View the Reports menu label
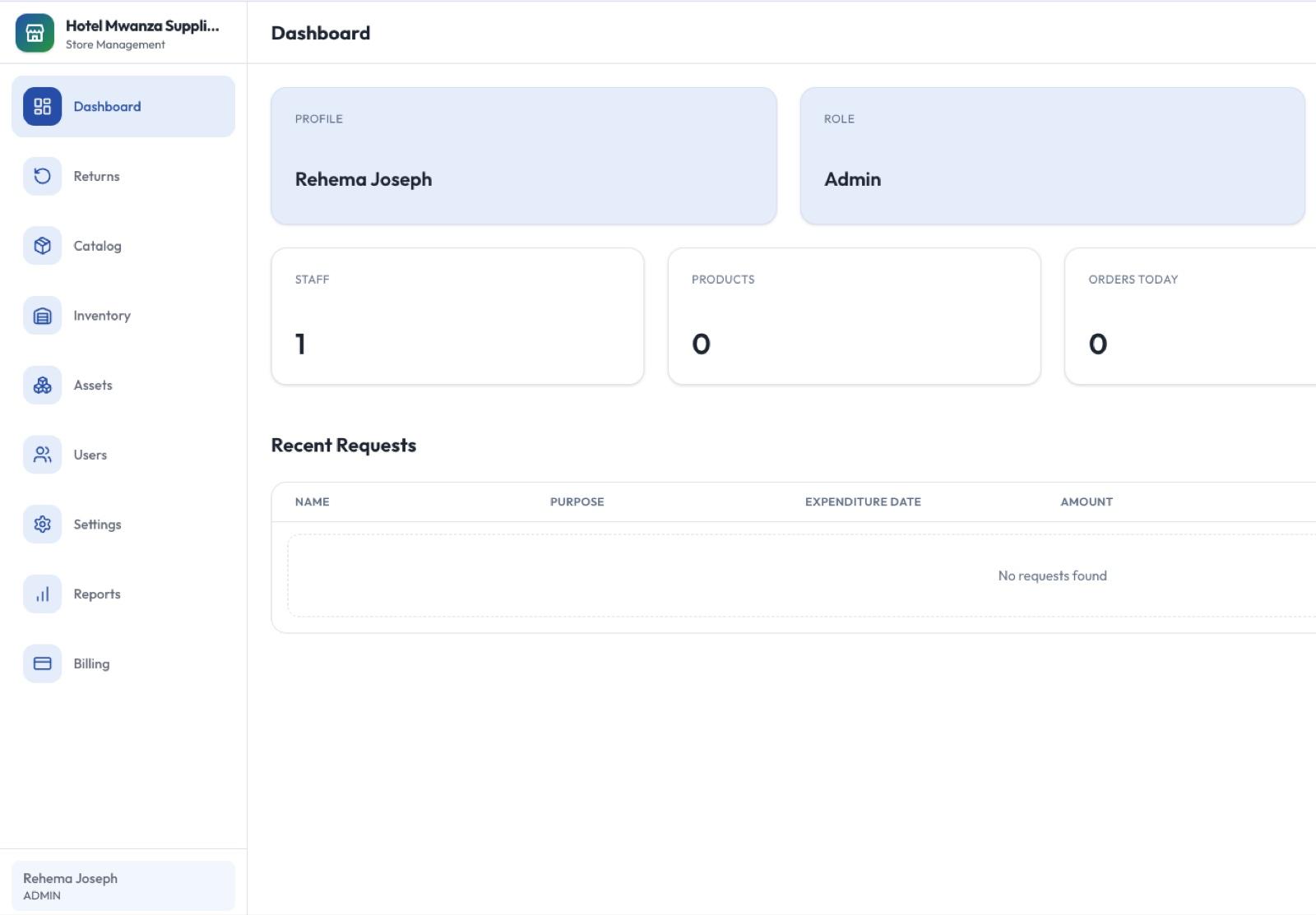The width and height of the screenshot is (1316, 915). coord(97,594)
